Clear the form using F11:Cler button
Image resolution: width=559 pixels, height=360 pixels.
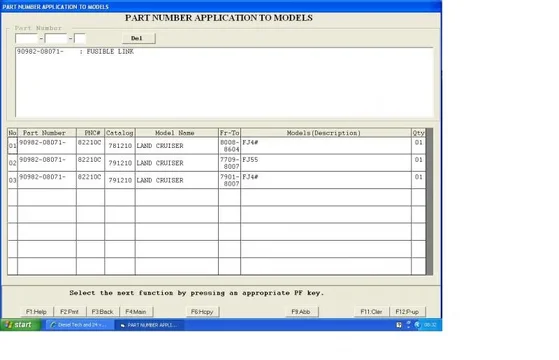pos(371,312)
